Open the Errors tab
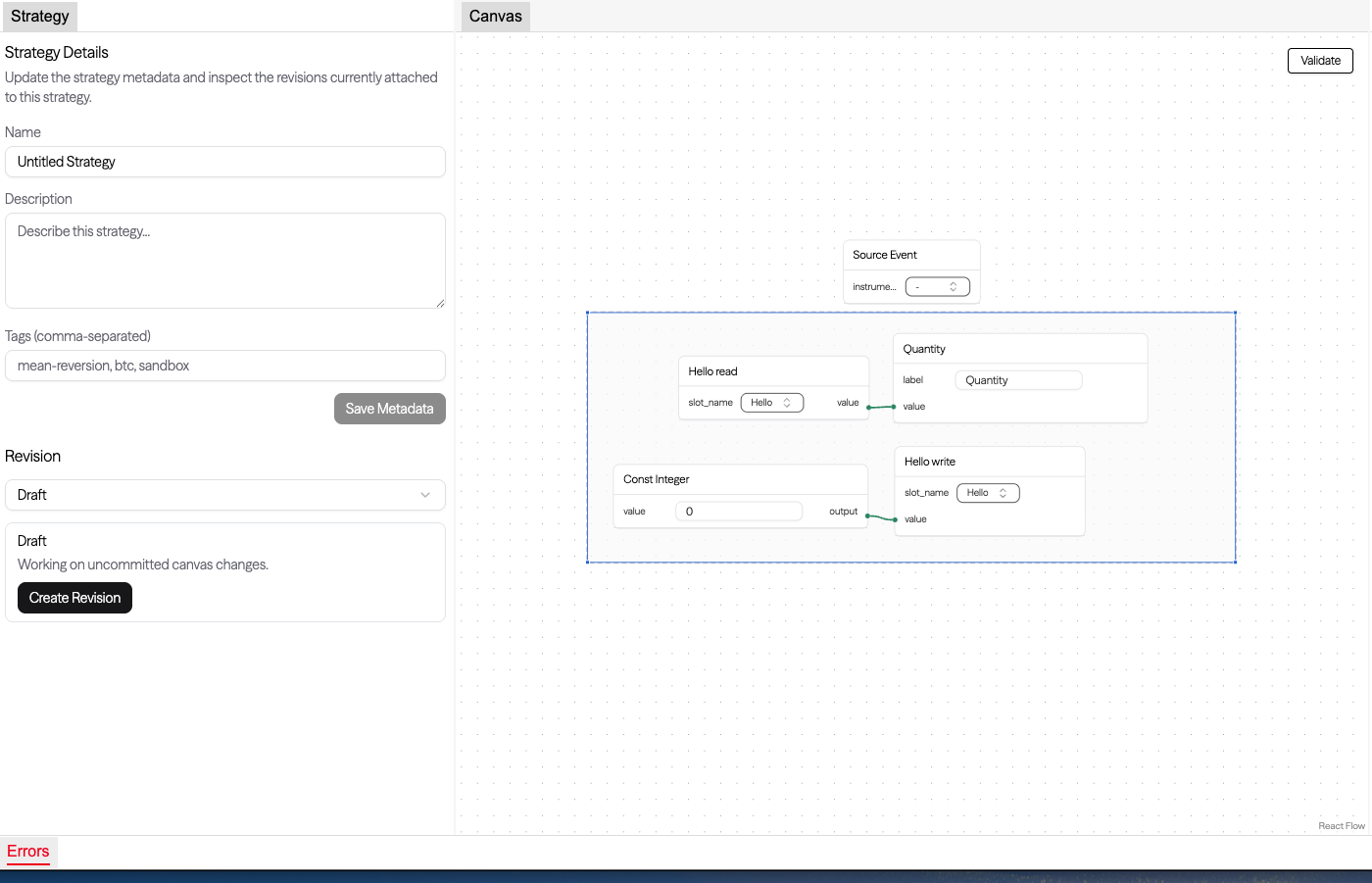Screen dimensions: 1372x883 pyautogui.click(x=28, y=852)
